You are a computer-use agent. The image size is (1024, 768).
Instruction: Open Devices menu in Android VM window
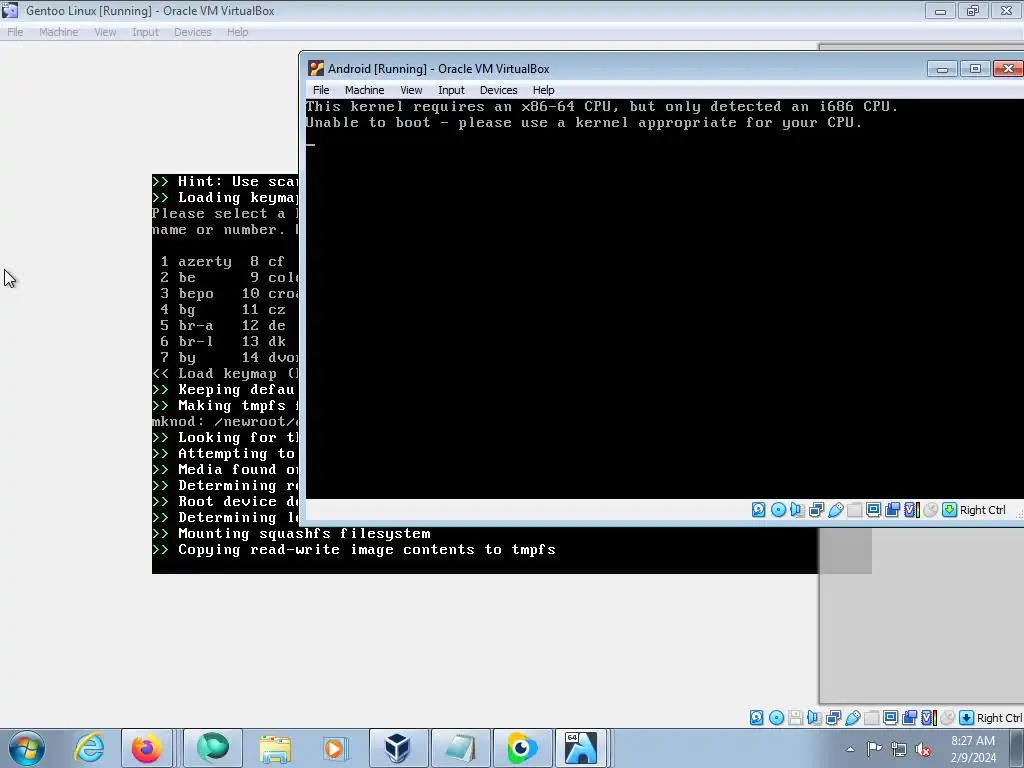[498, 90]
